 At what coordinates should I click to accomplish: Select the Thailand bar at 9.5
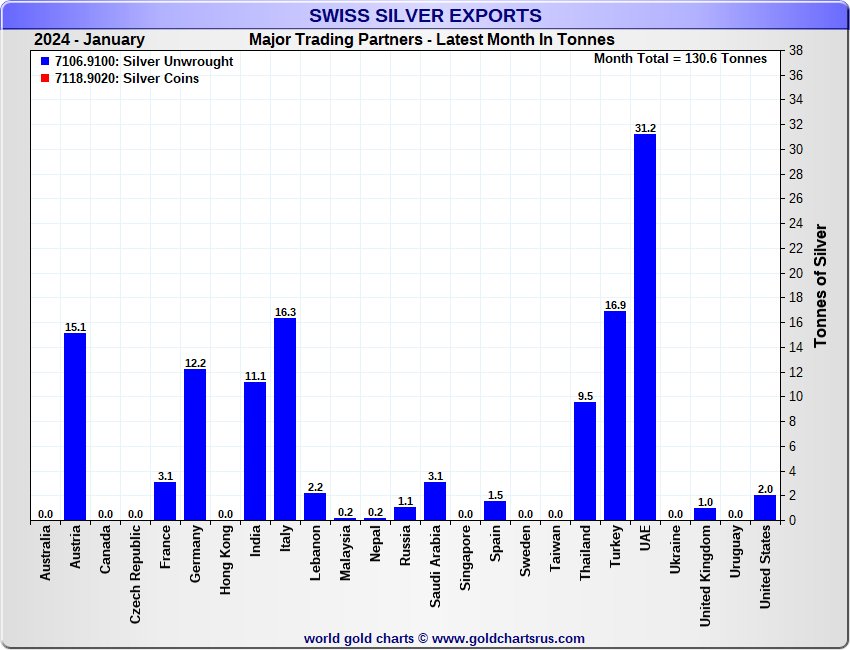[585, 461]
